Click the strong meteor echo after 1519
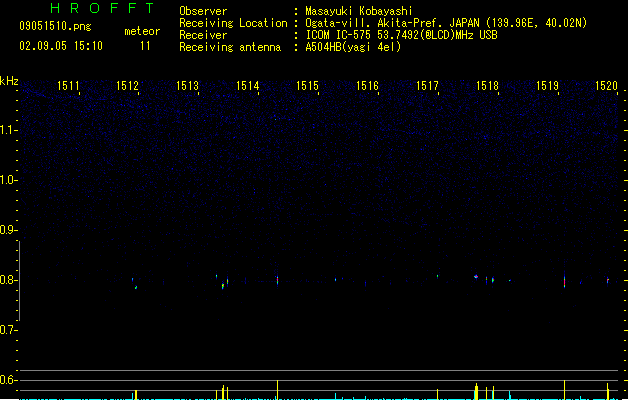 [x=564, y=281]
